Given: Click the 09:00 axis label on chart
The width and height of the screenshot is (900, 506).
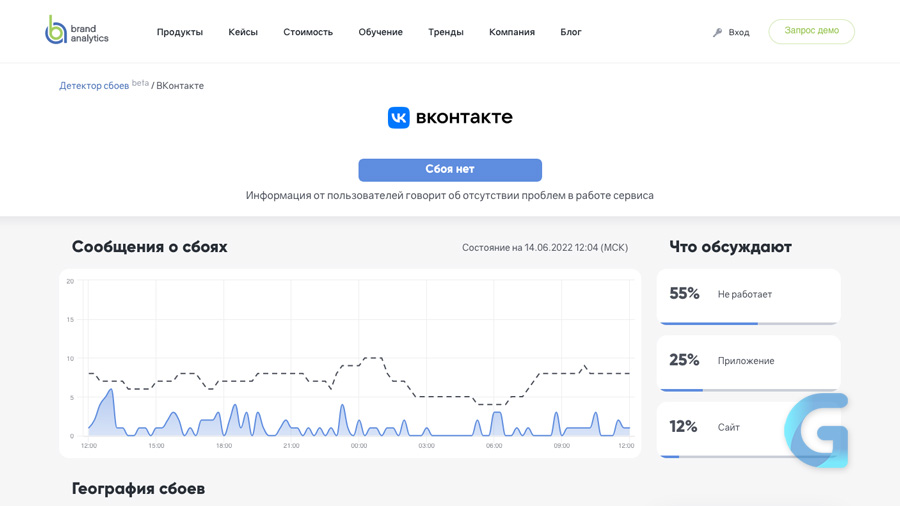Looking at the screenshot, I should tap(562, 446).
